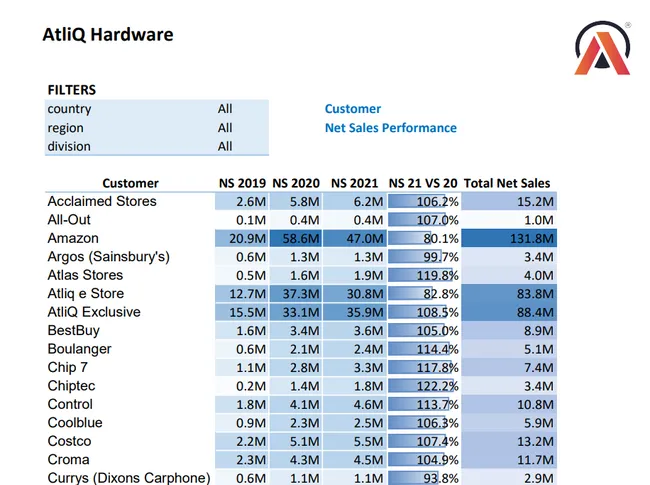This screenshot has width=650, height=485.
Task: Click the AtliQ Hardware title
Action: click(x=108, y=35)
